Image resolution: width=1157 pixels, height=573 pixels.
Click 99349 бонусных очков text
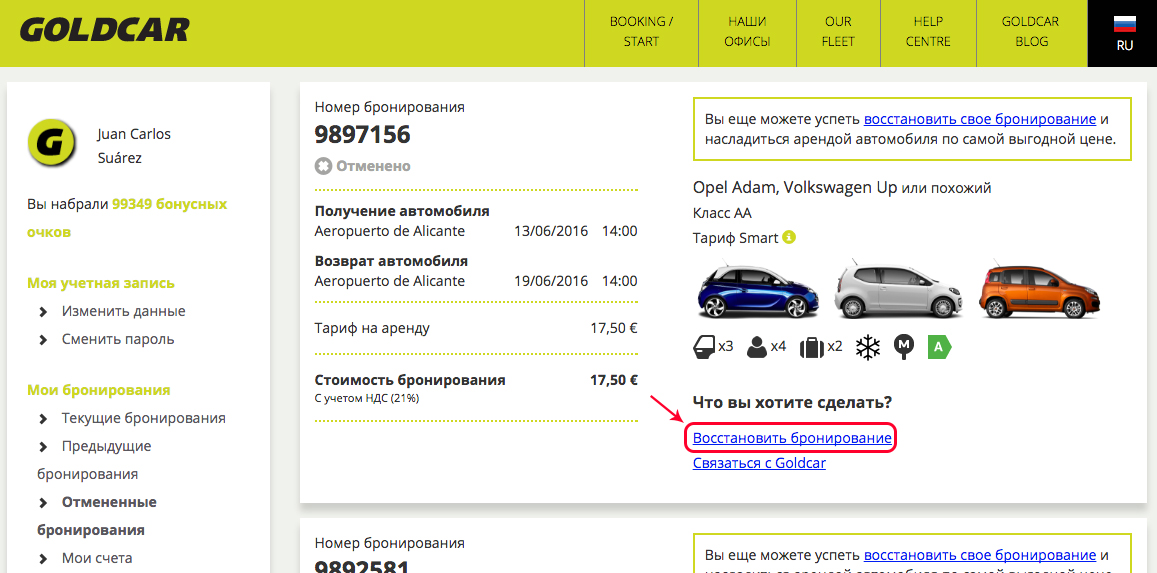(x=127, y=218)
